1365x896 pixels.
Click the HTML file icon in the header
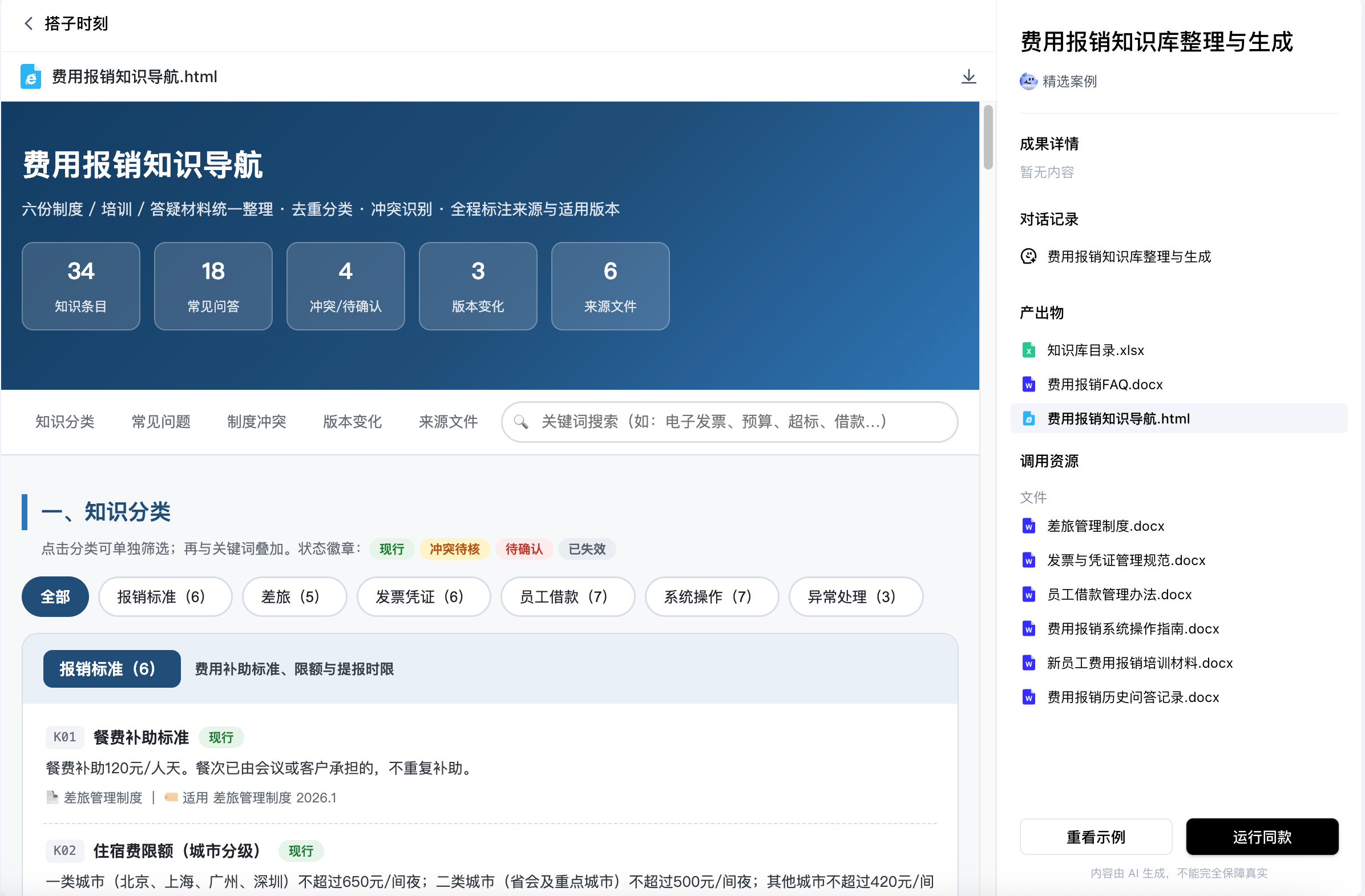[x=31, y=77]
